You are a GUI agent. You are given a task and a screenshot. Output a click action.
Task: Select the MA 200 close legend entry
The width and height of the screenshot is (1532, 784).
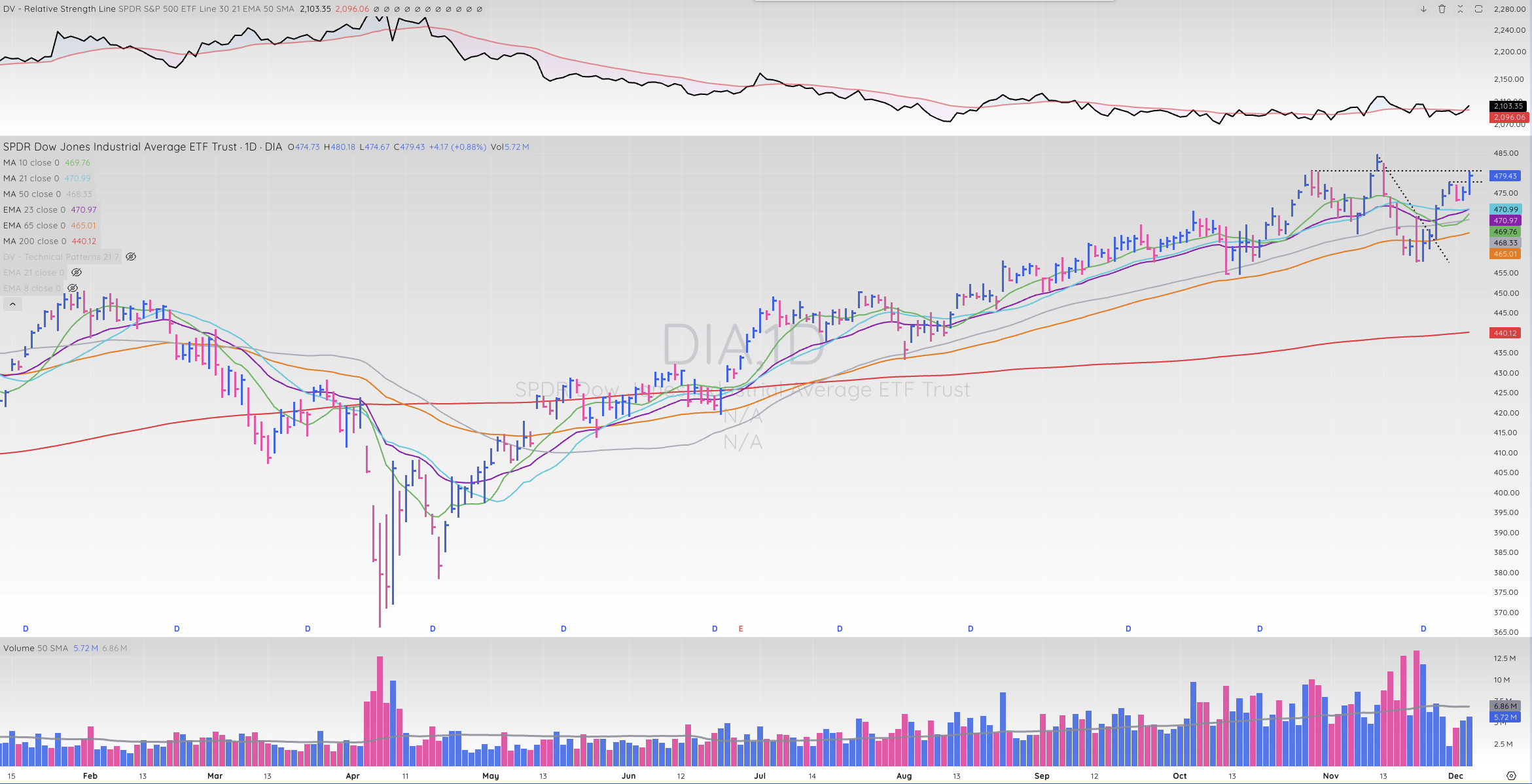pyautogui.click(x=35, y=241)
